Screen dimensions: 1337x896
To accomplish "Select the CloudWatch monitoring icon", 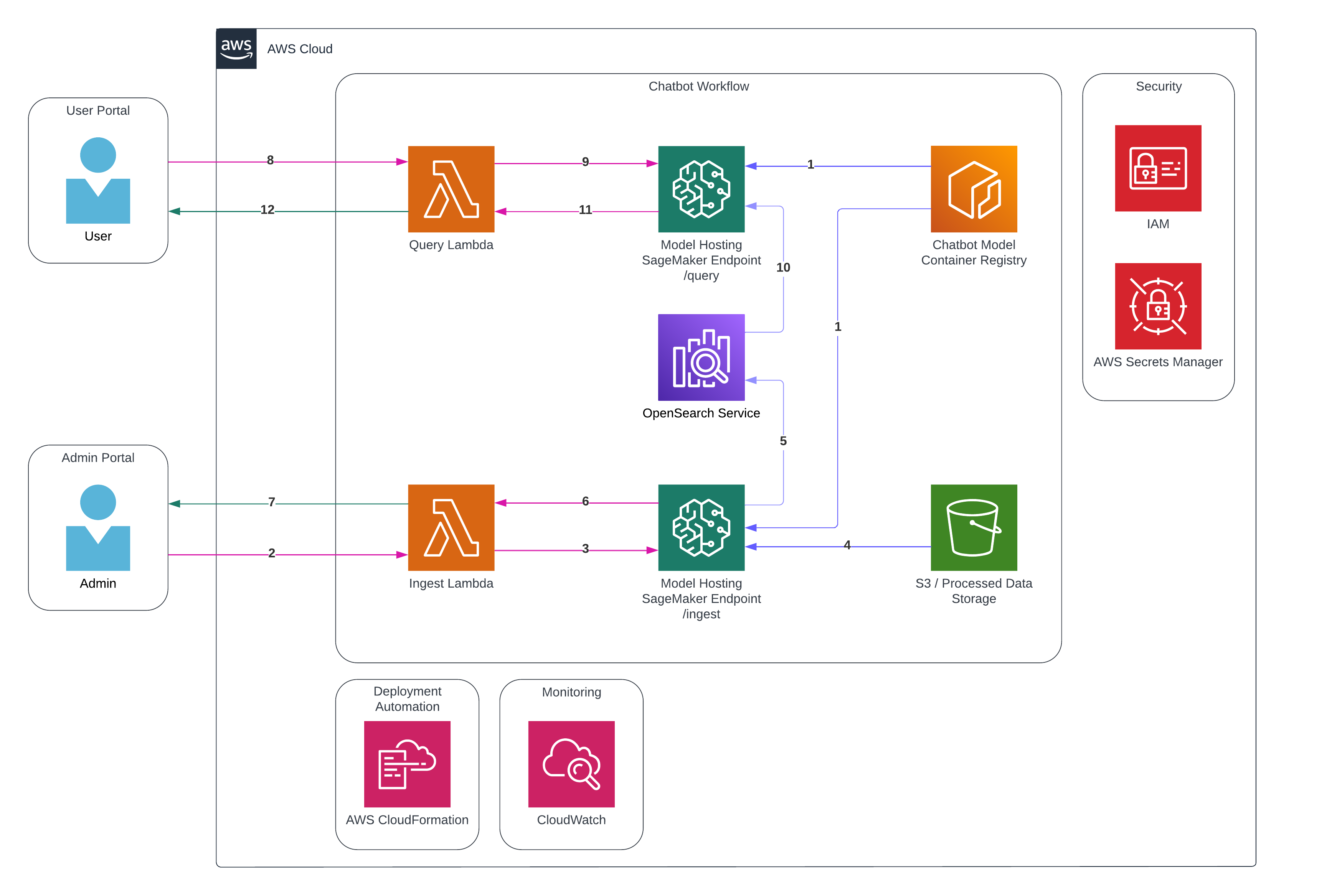I will (571, 764).
